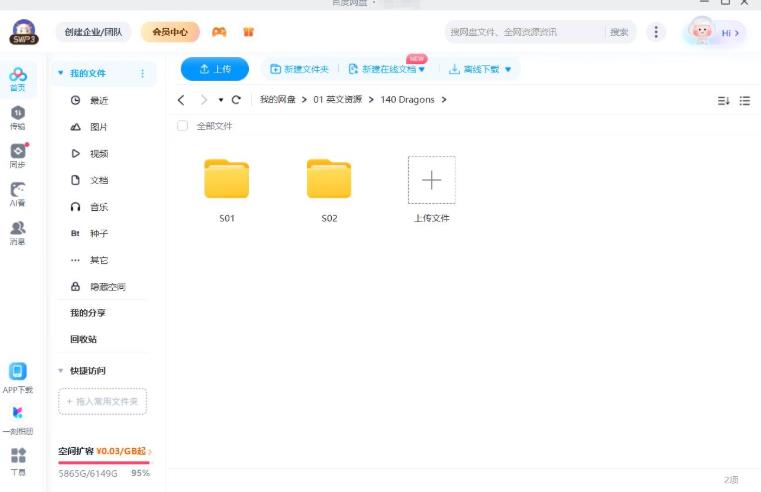Toggle the 全部文件 select-all checkbox

182,126
